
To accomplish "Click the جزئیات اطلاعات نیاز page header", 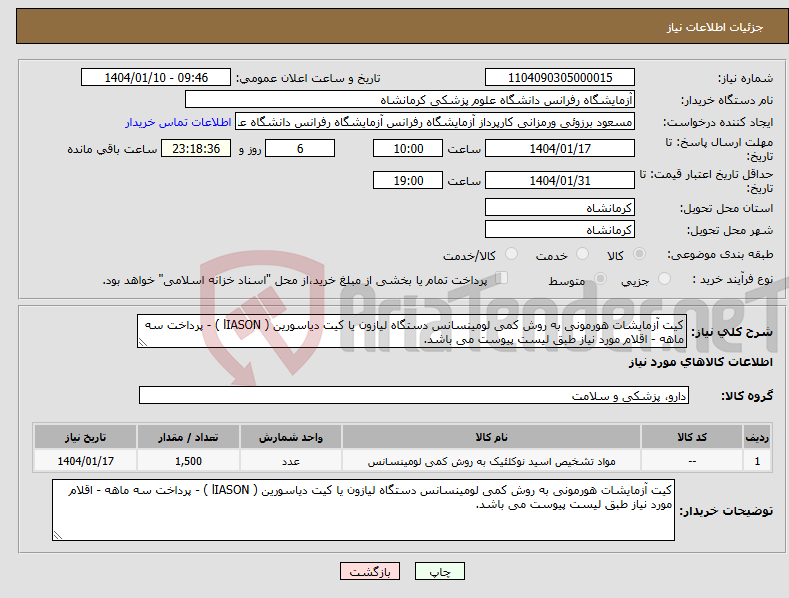I will pyautogui.click(x=715, y=27).
